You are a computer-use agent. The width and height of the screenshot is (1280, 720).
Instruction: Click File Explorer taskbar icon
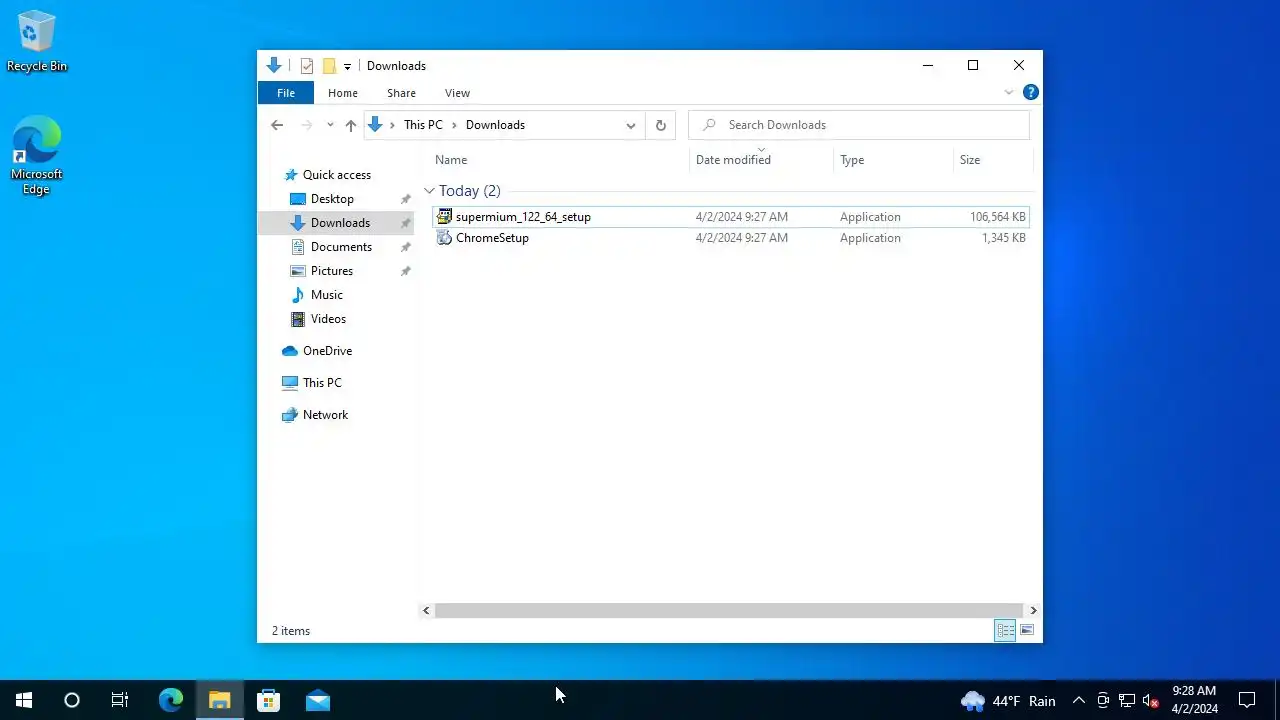pos(220,700)
